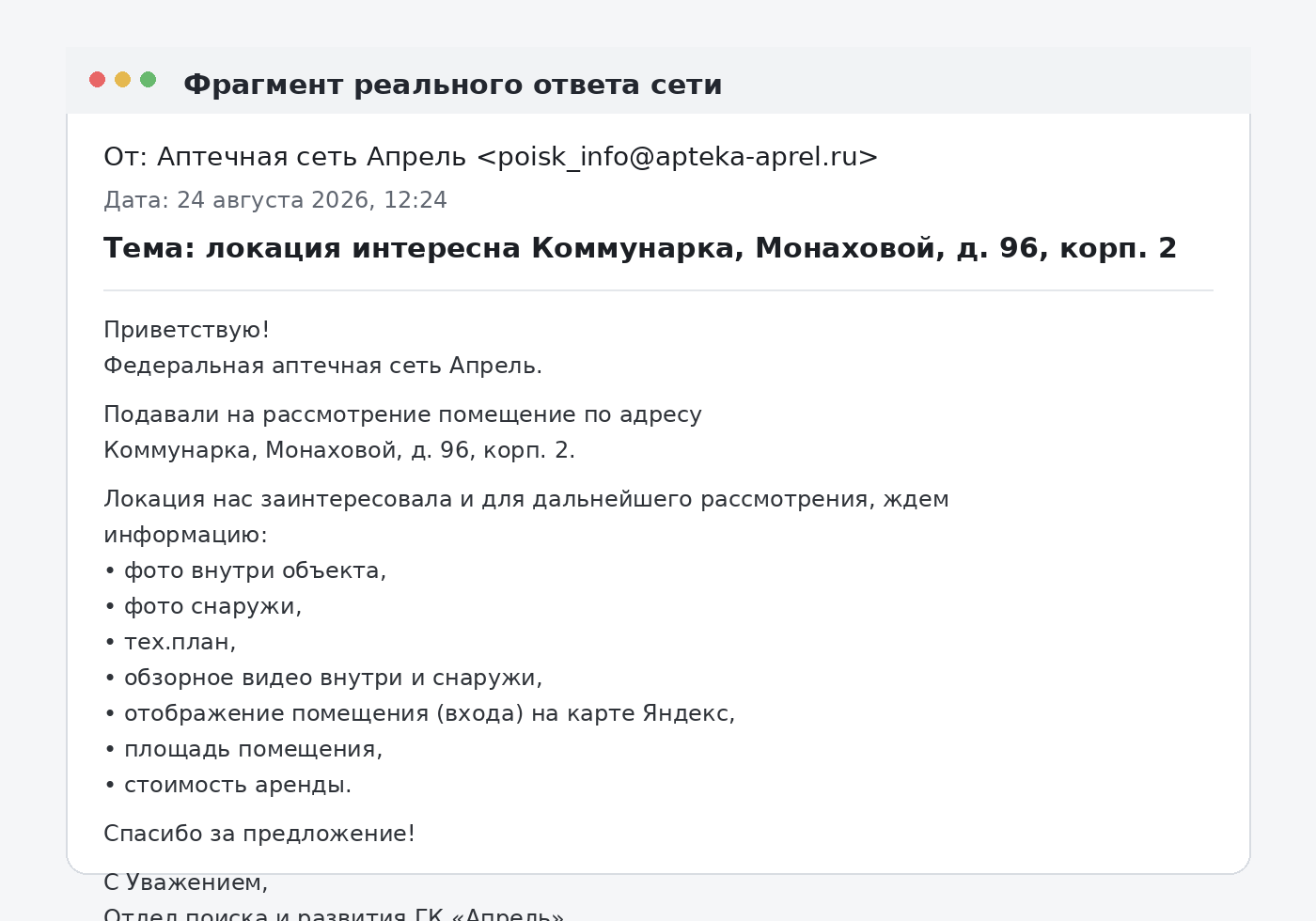Click the line "Спасибо за предложение!"
1316x921 pixels.
pos(259,834)
